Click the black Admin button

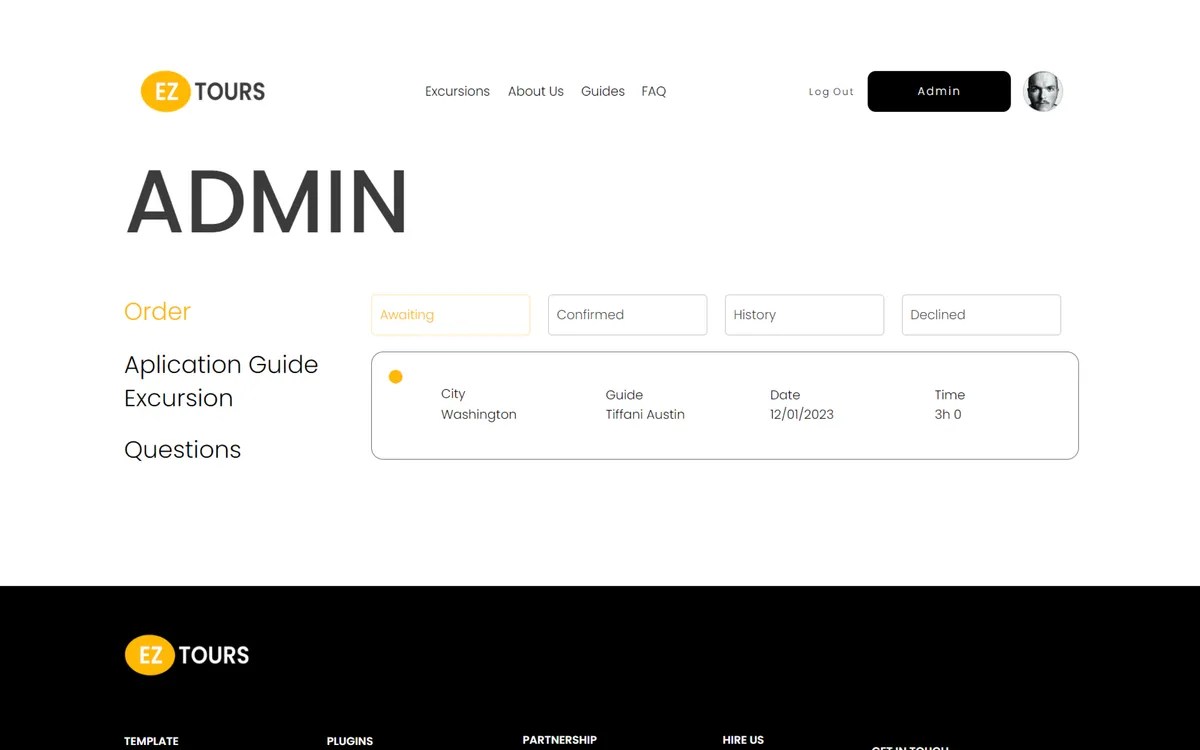pyautogui.click(x=939, y=91)
